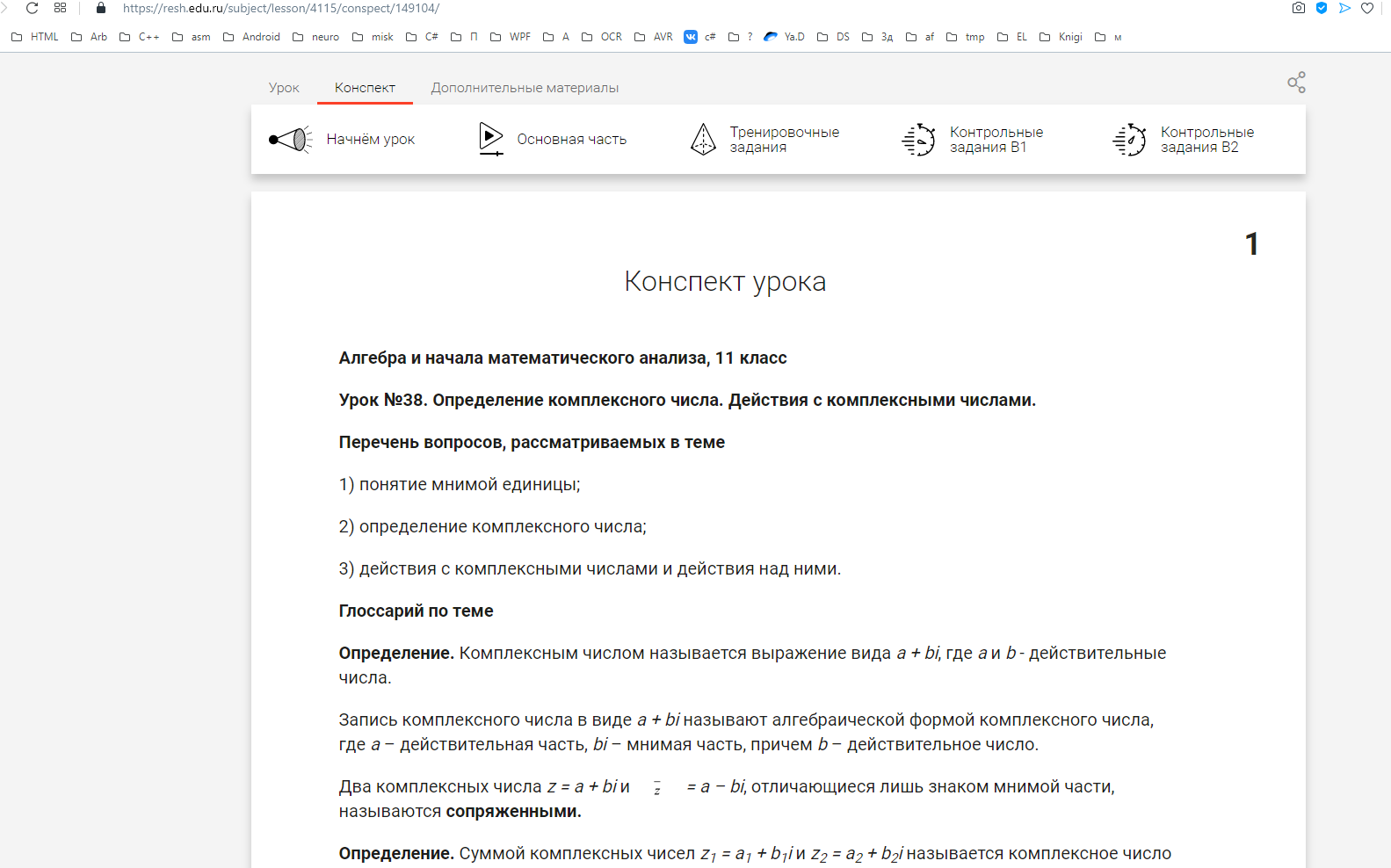The width and height of the screenshot is (1391, 868).
Task: Open the uppercase C# bookmarks folder
Action: 422,37
